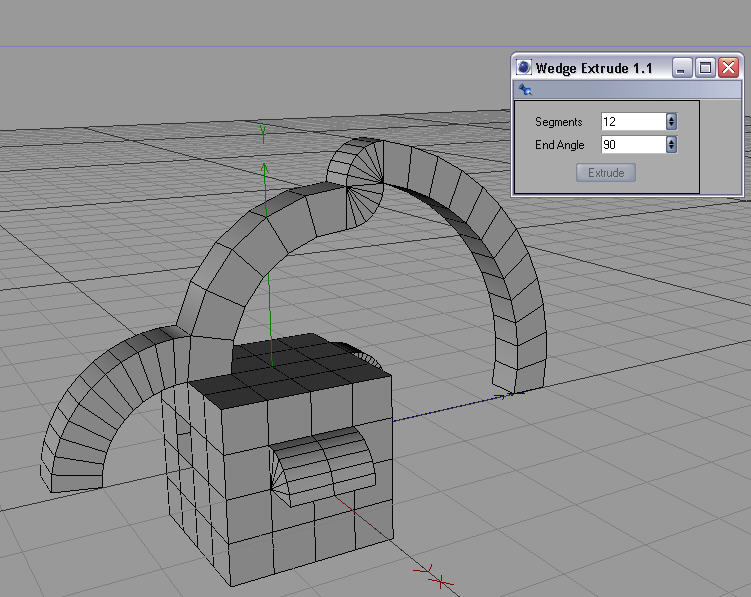This screenshot has height=597, width=751.
Task: Click into the End Angle value field
Action: (x=631, y=144)
